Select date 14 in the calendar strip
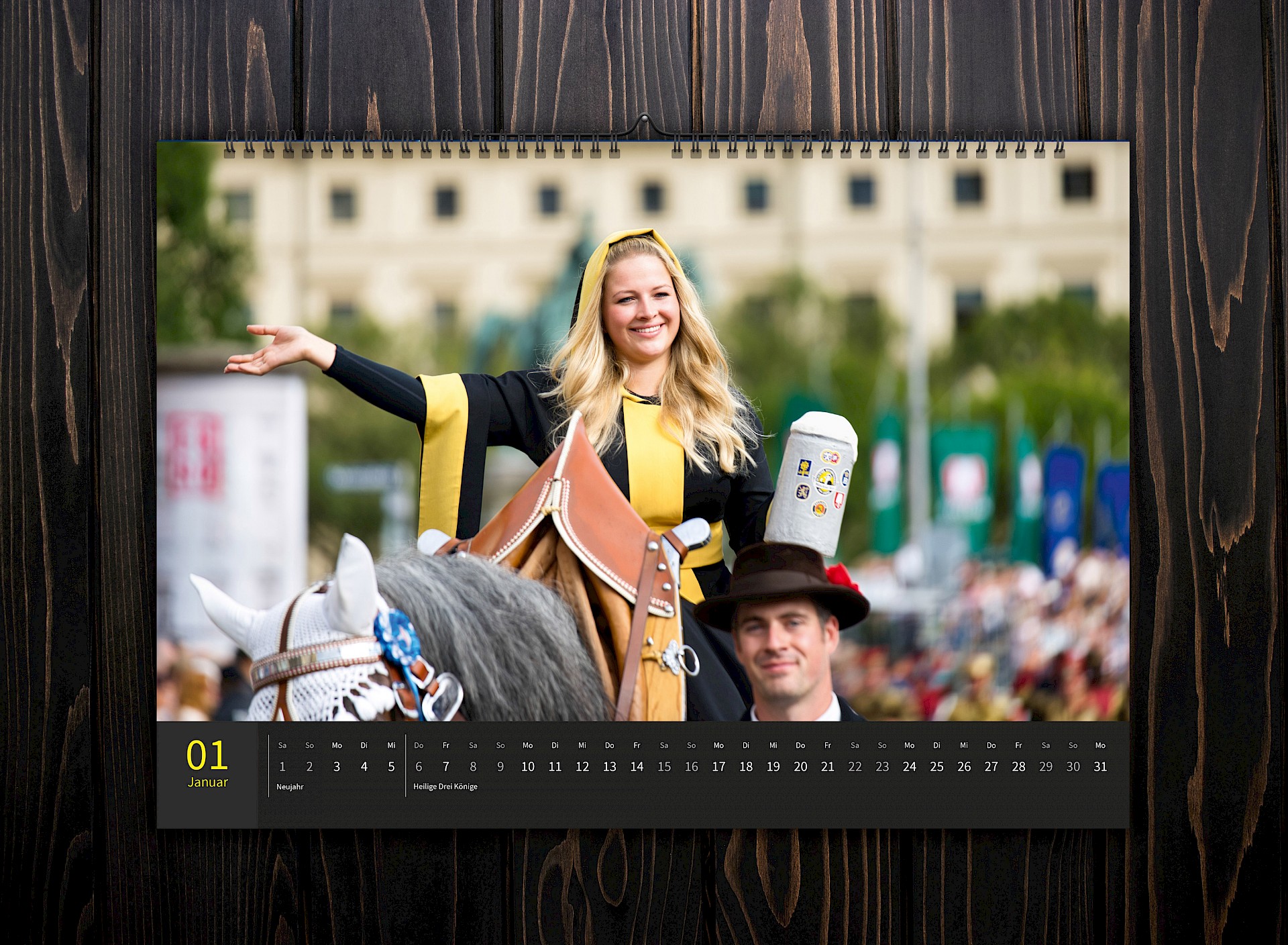1288x945 pixels. (x=637, y=766)
